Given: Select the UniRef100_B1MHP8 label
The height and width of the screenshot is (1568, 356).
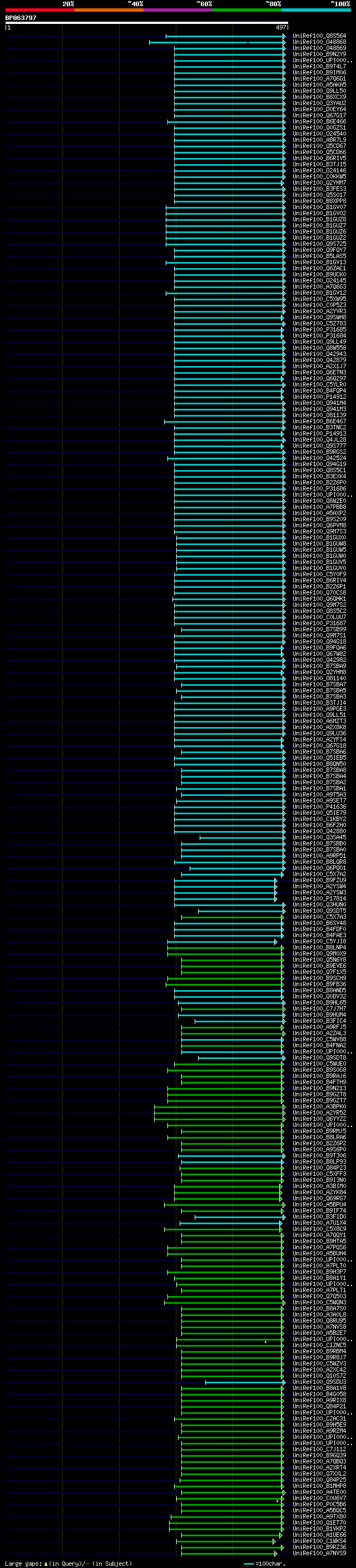Looking at the screenshot, I should pos(319,1486).
